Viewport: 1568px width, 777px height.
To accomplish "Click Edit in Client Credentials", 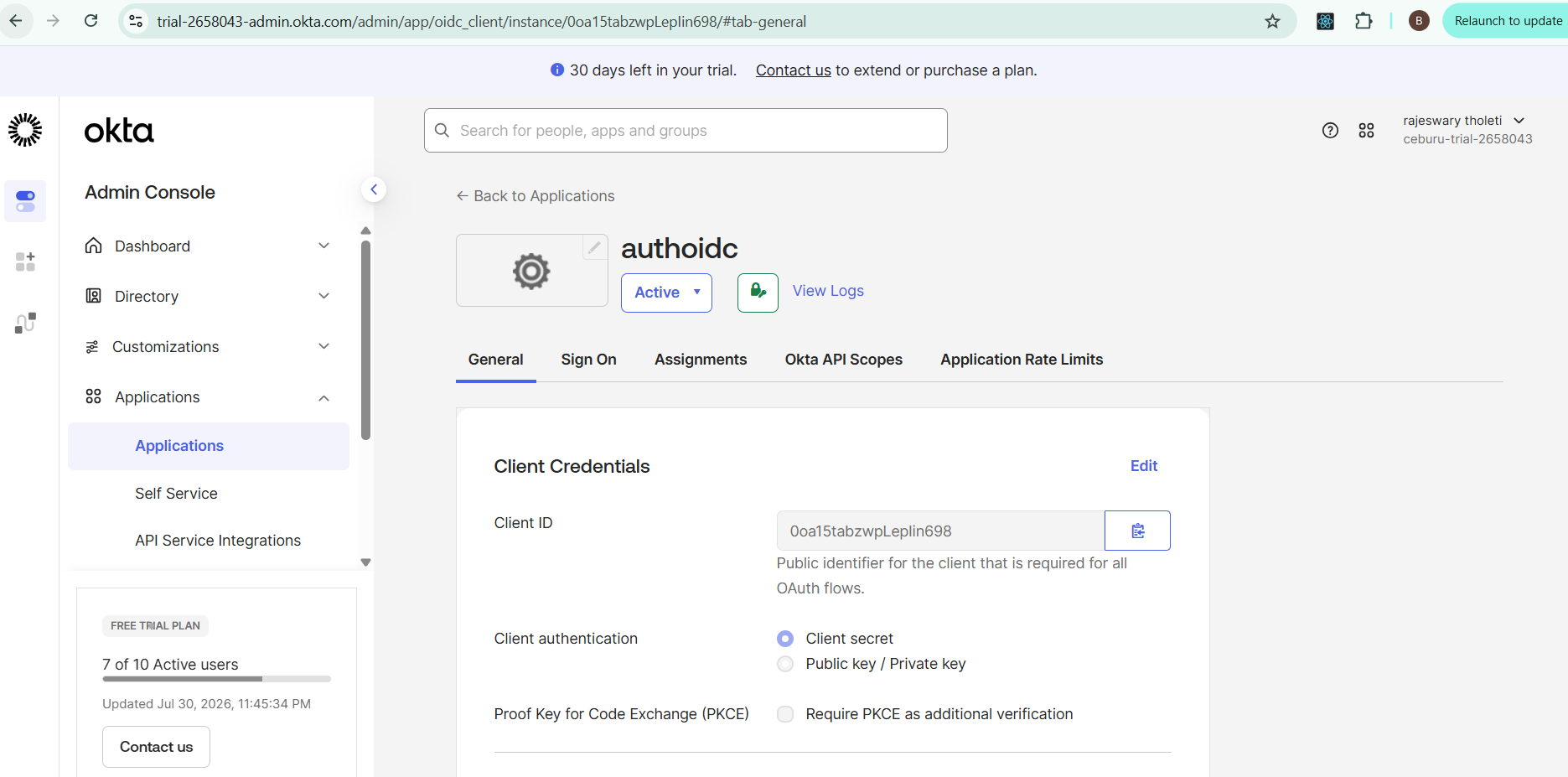I will pyautogui.click(x=1143, y=466).
